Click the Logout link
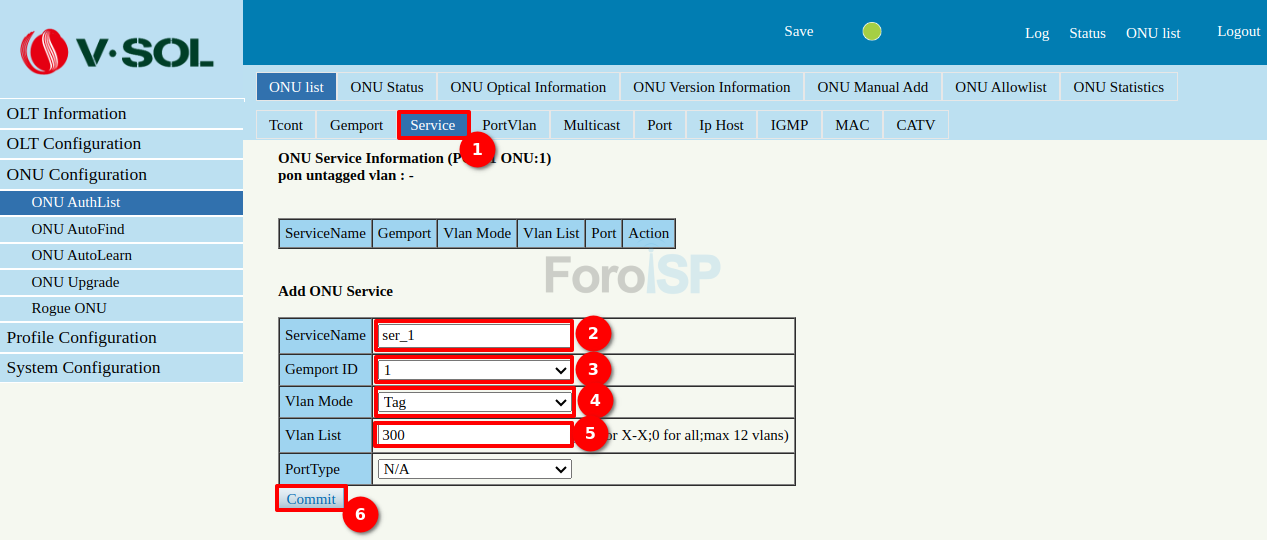 click(x=1238, y=32)
